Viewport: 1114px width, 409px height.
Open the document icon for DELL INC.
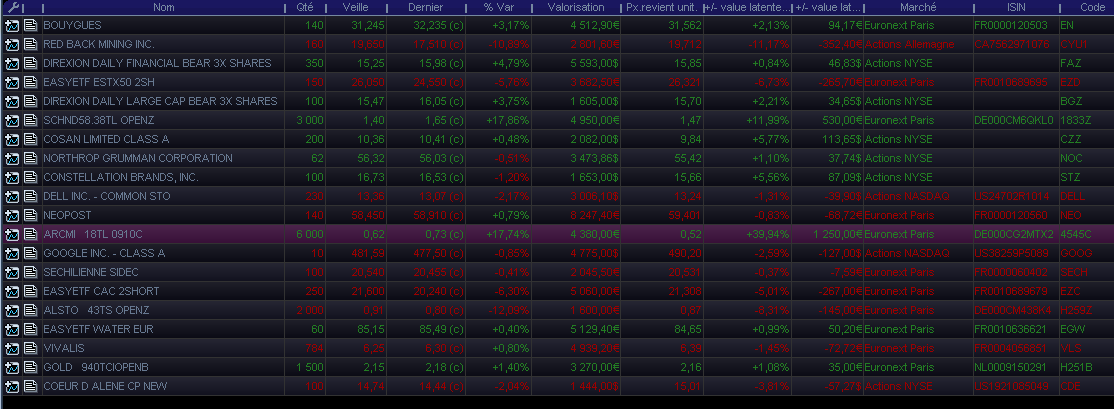point(30,196)
